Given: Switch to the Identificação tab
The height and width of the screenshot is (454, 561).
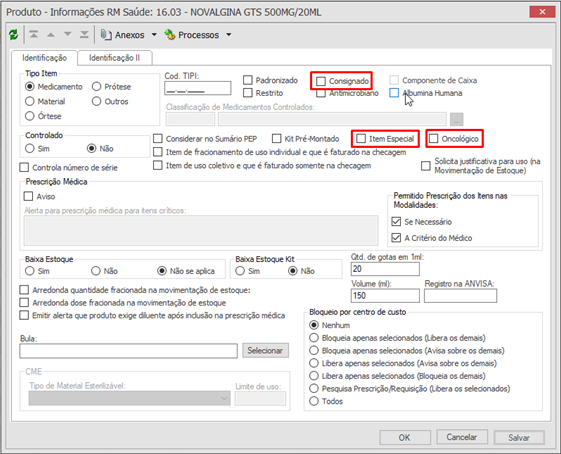Looking at the screenshot, I should [x=44, y=58].
